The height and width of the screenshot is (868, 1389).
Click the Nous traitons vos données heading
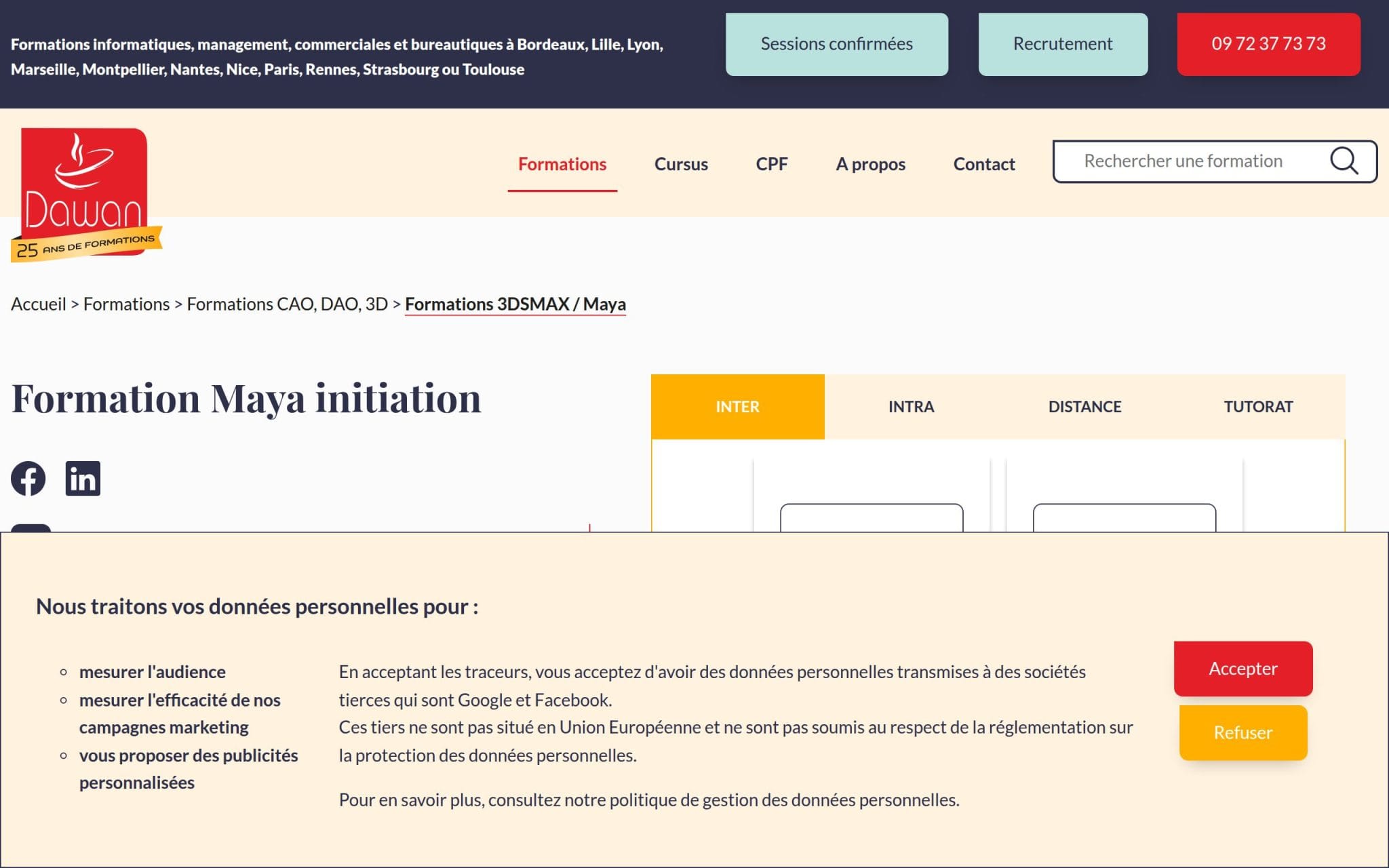tap(257, 606)
